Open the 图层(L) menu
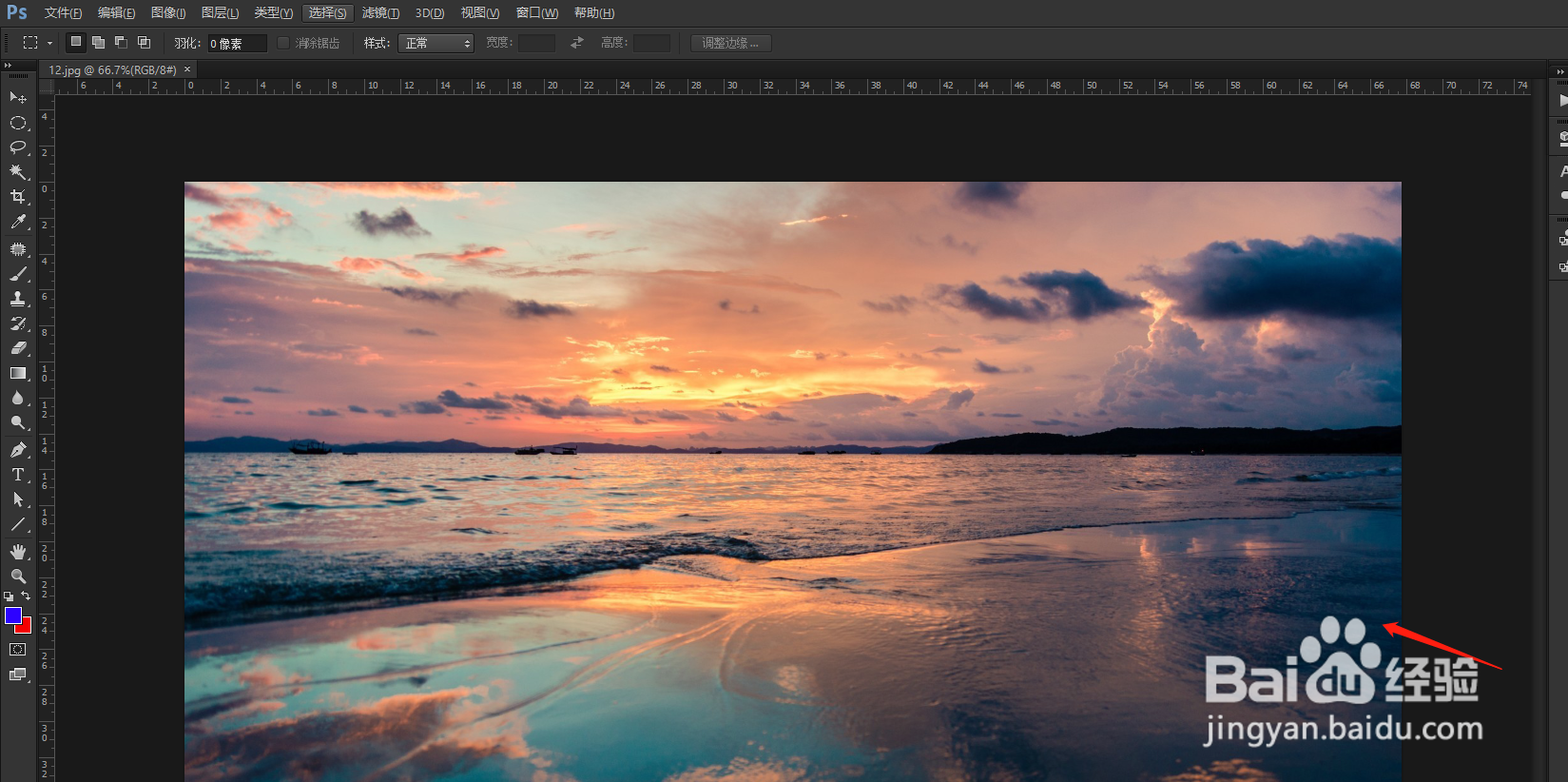Image resolution: width=1568 pixels, height=782 pixels. [x=220, y=13]
